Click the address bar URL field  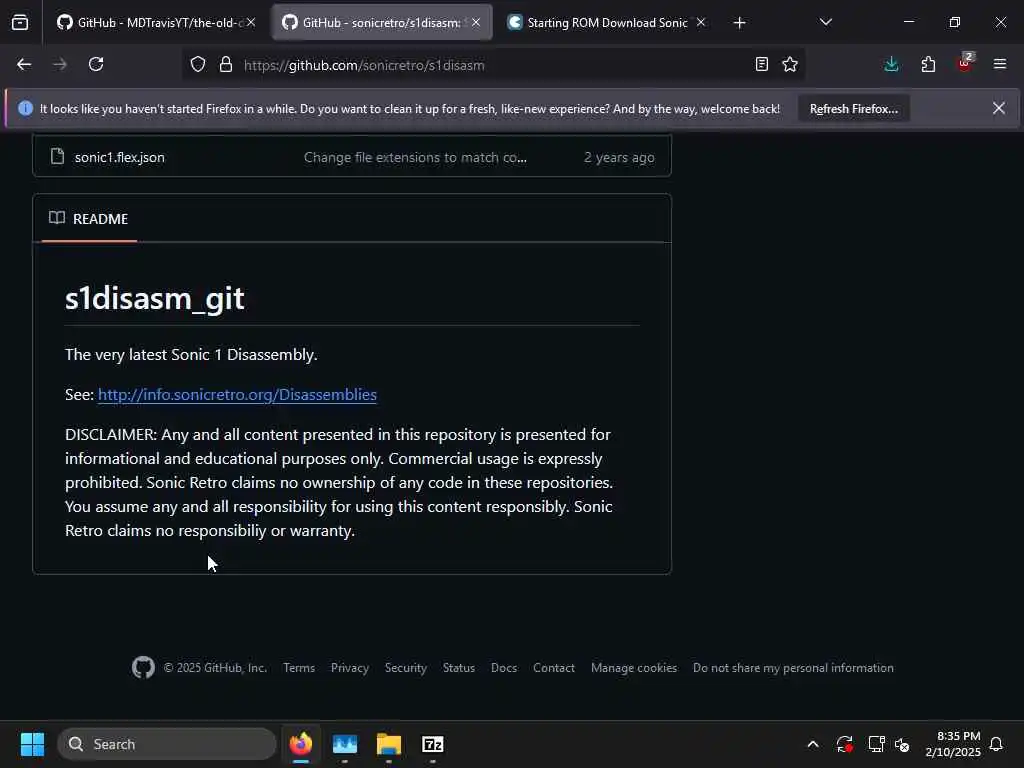pyautogui.click(x=493, y=65)
